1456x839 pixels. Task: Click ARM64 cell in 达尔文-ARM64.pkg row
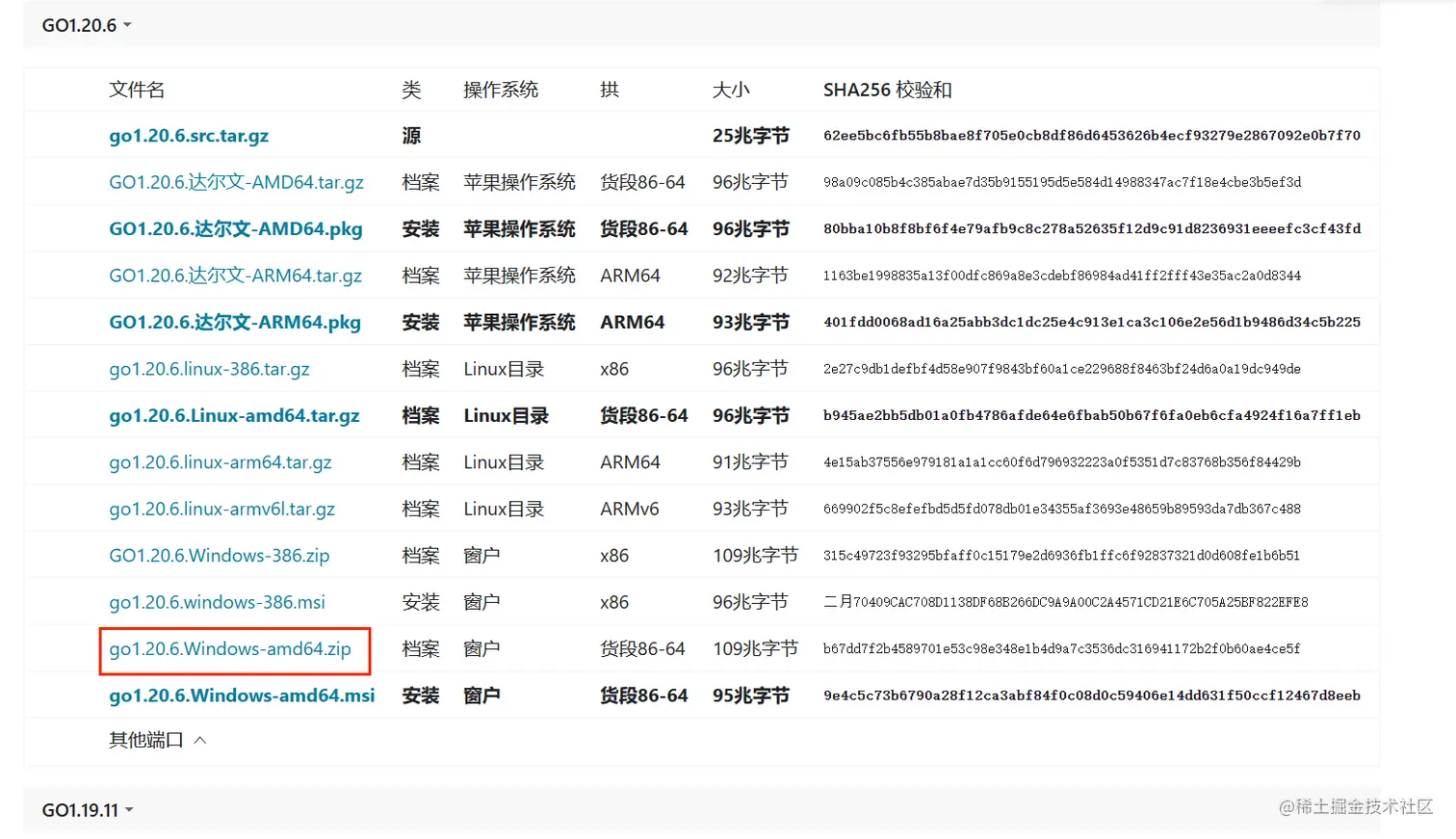[x=632, y=323]
